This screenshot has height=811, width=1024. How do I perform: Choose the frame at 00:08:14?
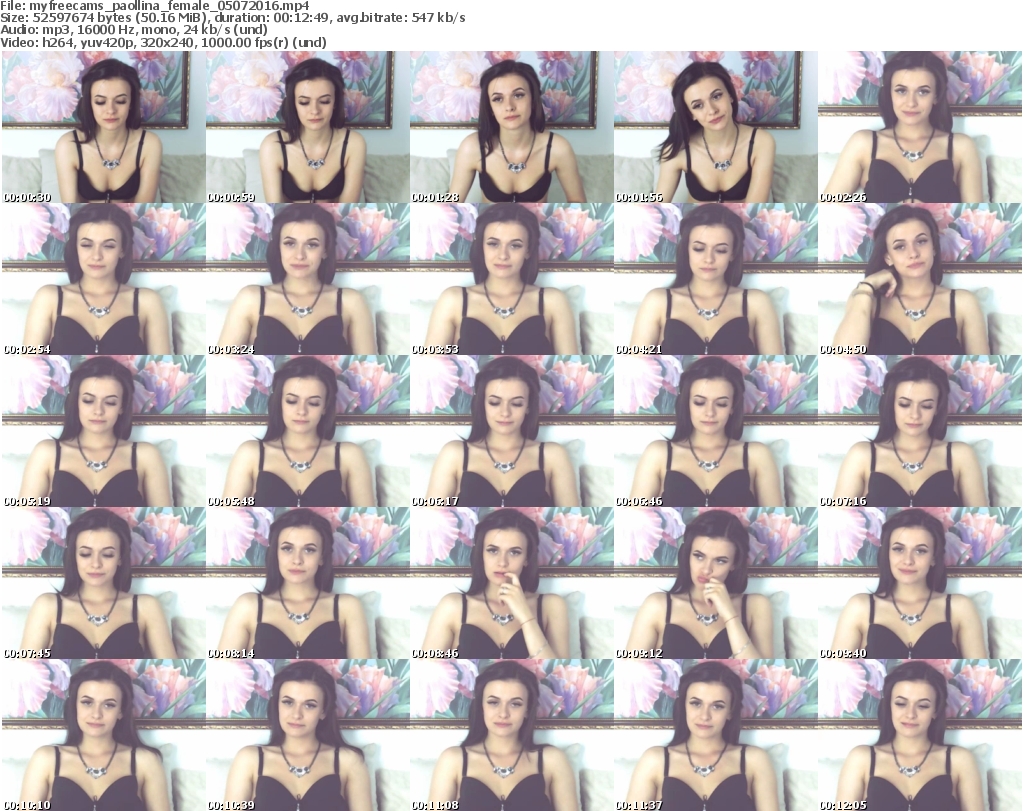coord(308,583)
